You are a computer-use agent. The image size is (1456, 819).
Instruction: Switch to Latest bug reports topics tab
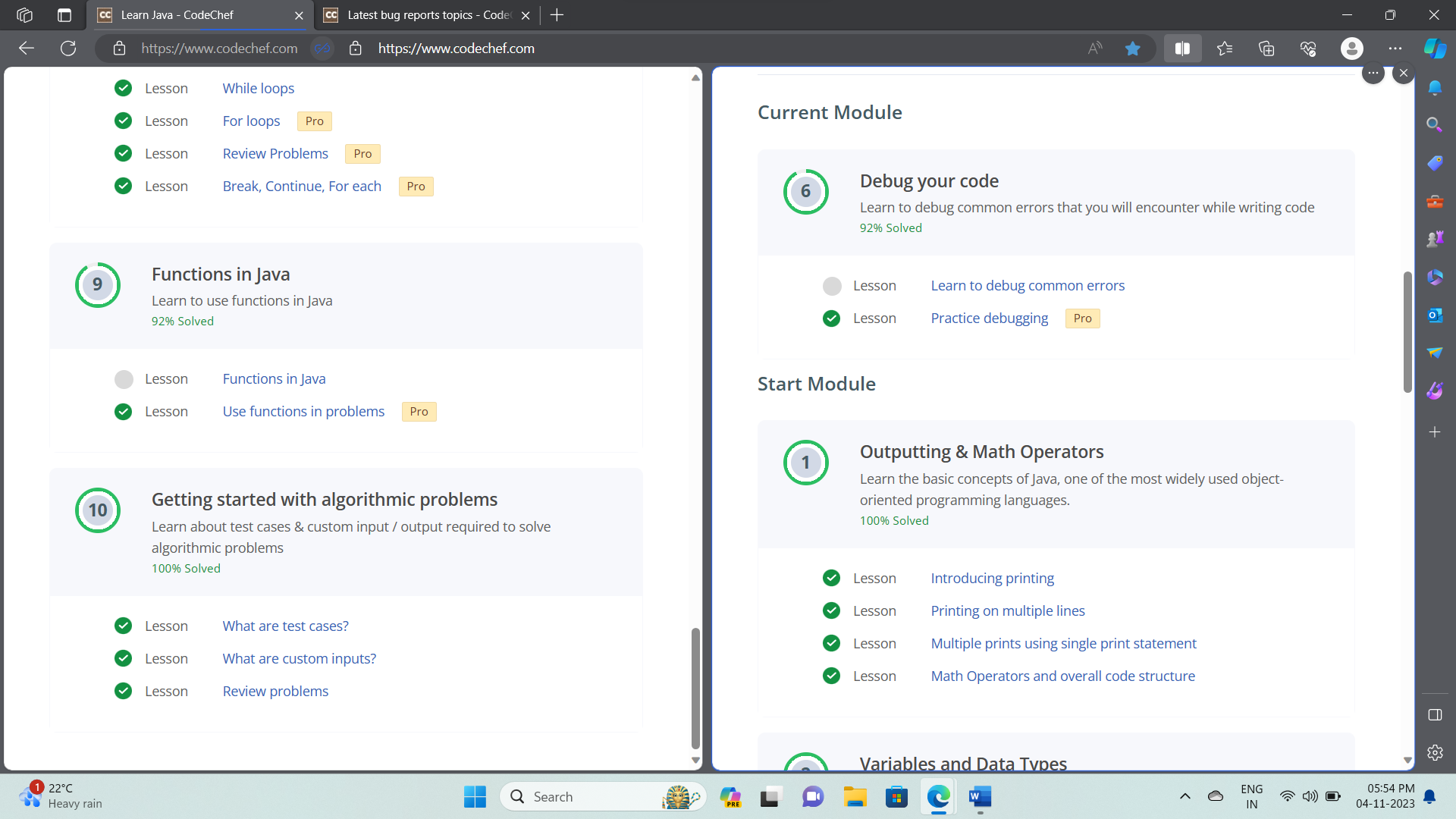tap(425, 15)
